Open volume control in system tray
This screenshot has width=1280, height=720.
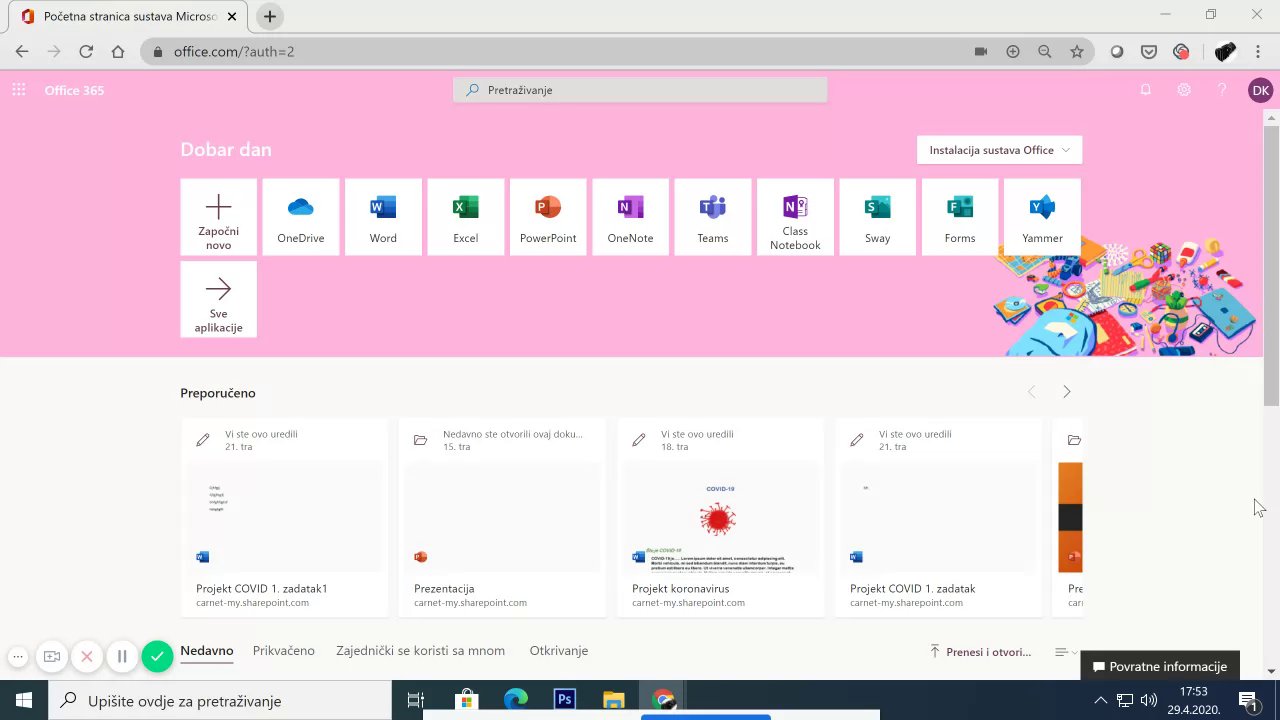1148,700
